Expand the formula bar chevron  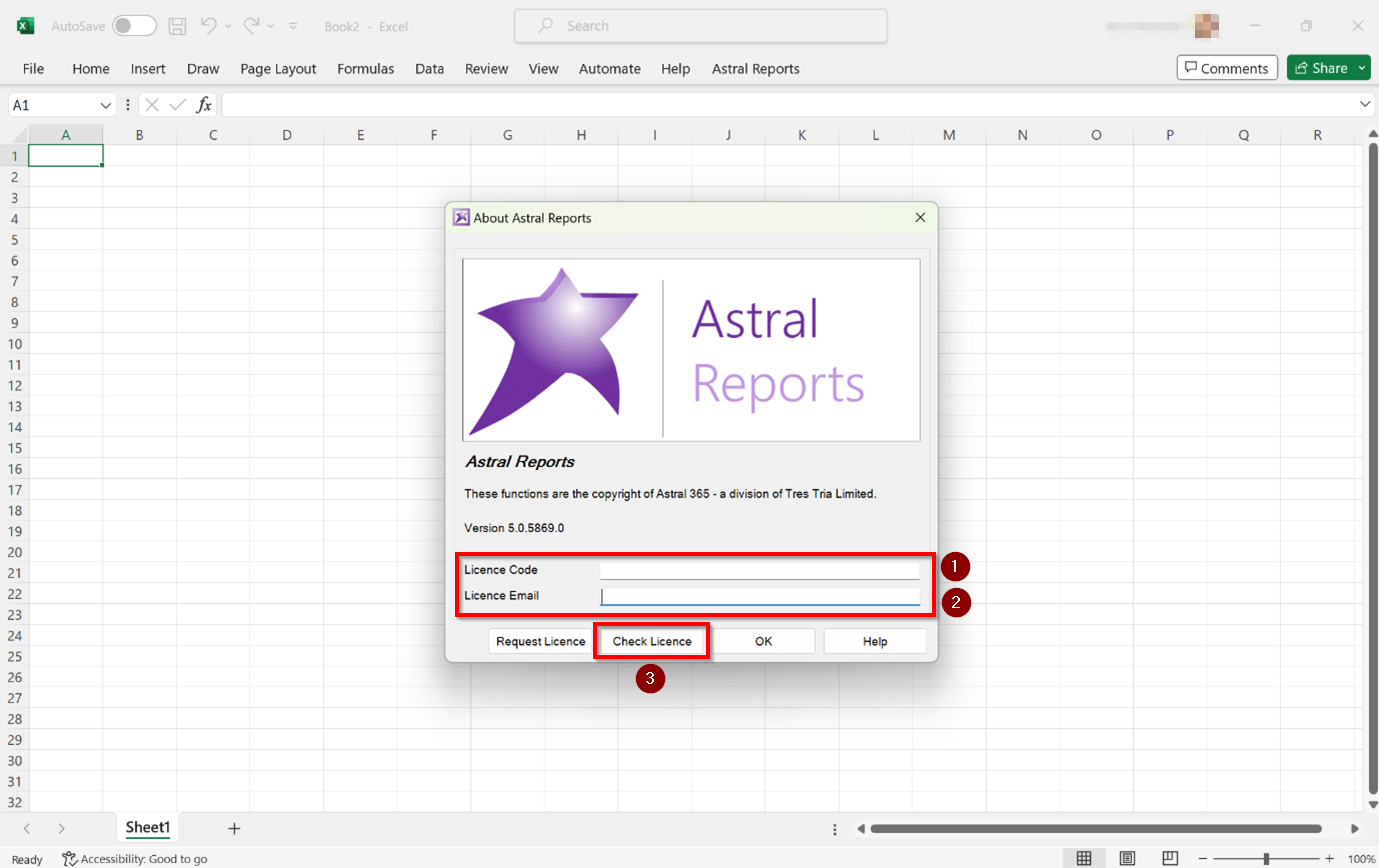(x=1367, y=105)
